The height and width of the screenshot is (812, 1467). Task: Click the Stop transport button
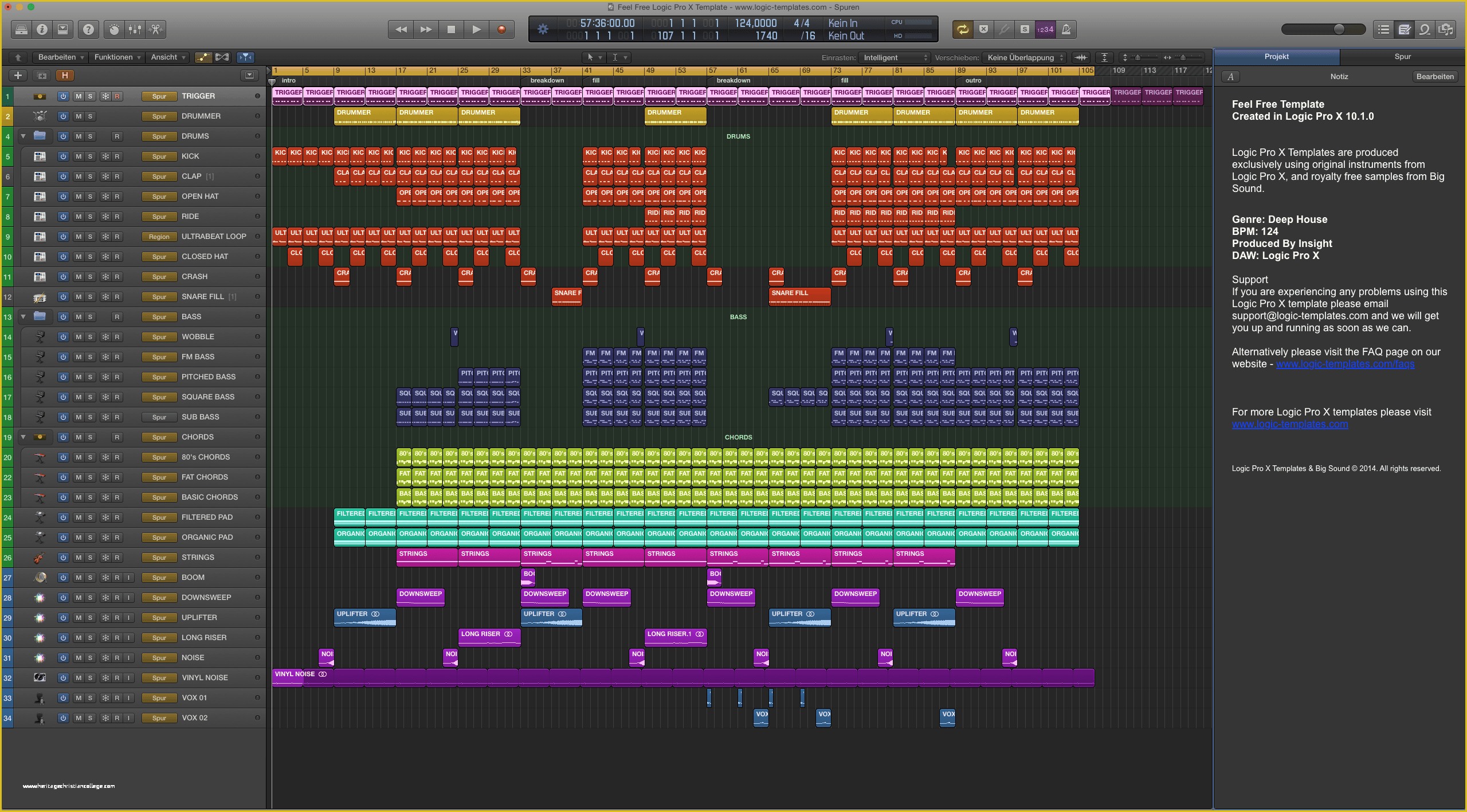(x=452, y=29)
